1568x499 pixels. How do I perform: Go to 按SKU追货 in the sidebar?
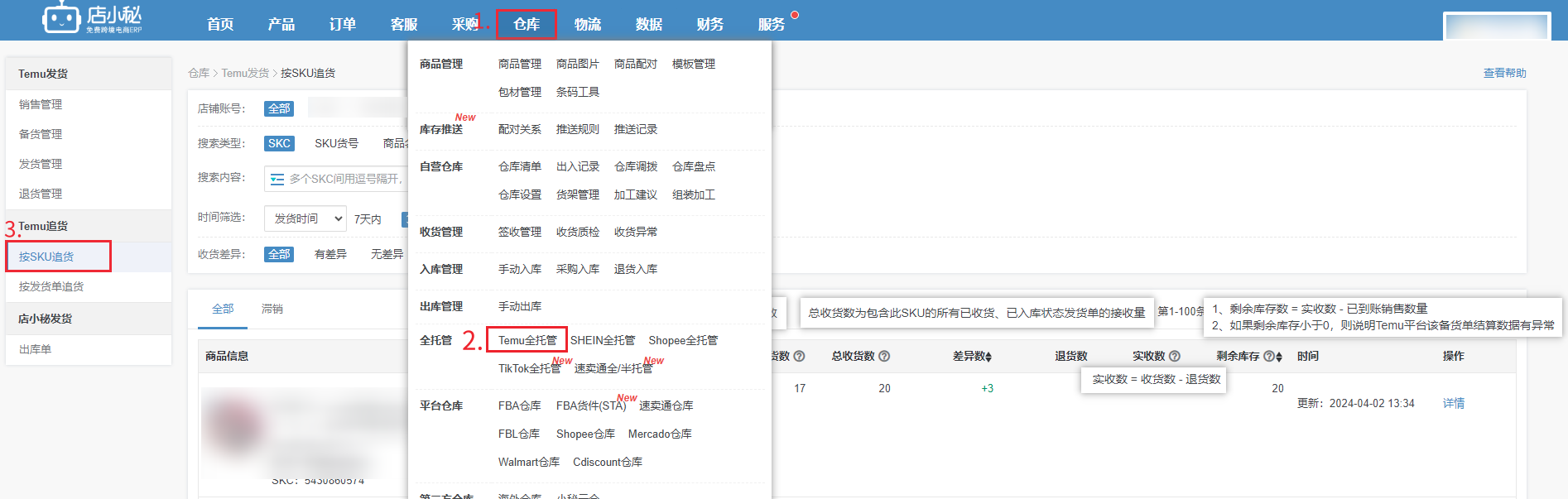tap(46, 257)
